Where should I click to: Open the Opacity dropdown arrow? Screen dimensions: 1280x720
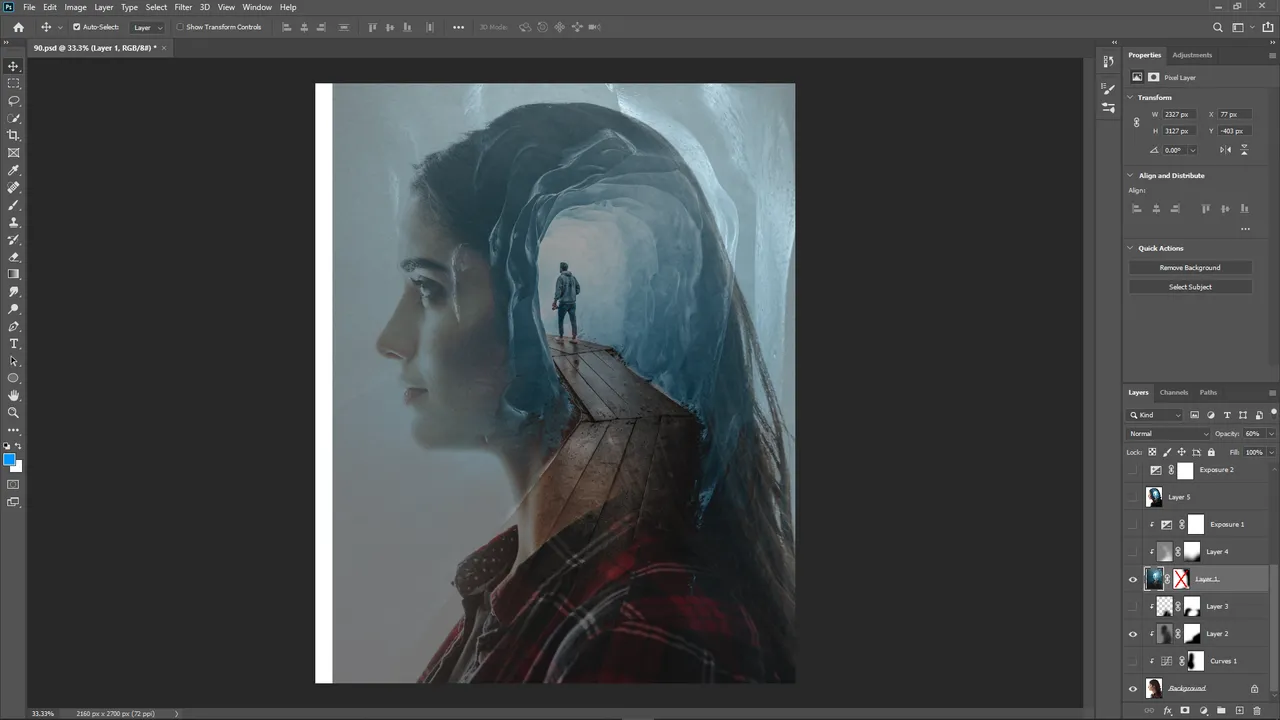point(1271,434)
